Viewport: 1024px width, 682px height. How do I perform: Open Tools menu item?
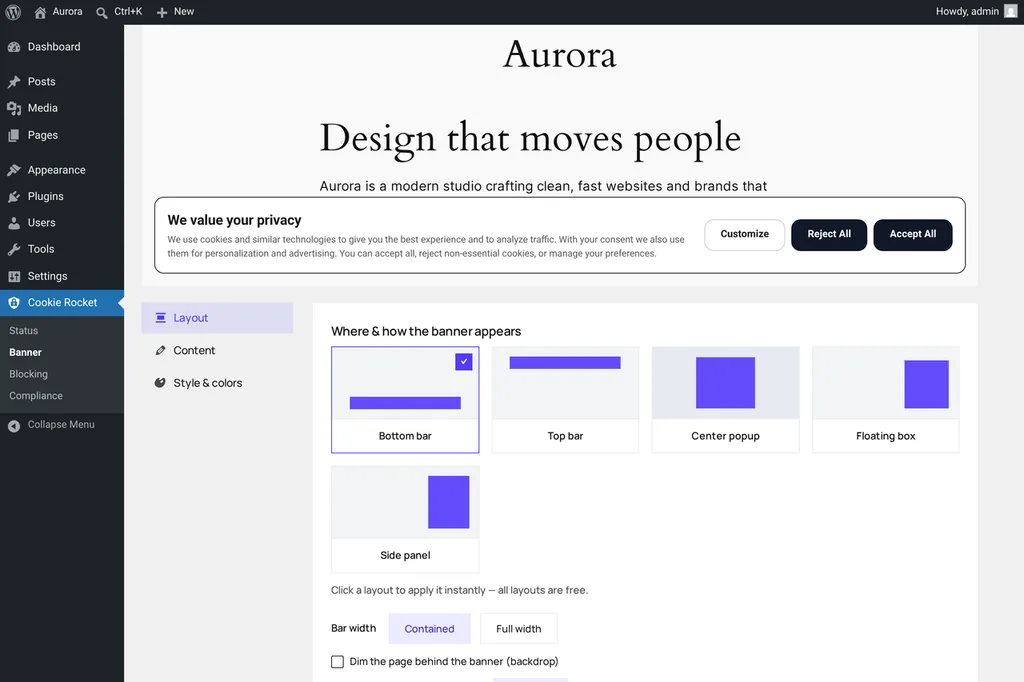tap(62, 250)
